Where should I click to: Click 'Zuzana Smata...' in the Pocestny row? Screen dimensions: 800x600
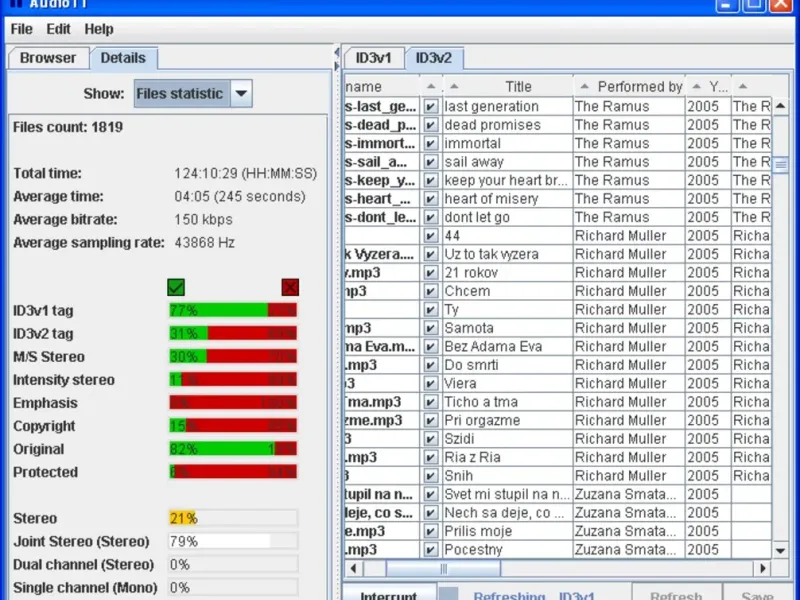(x=629, y=549)
